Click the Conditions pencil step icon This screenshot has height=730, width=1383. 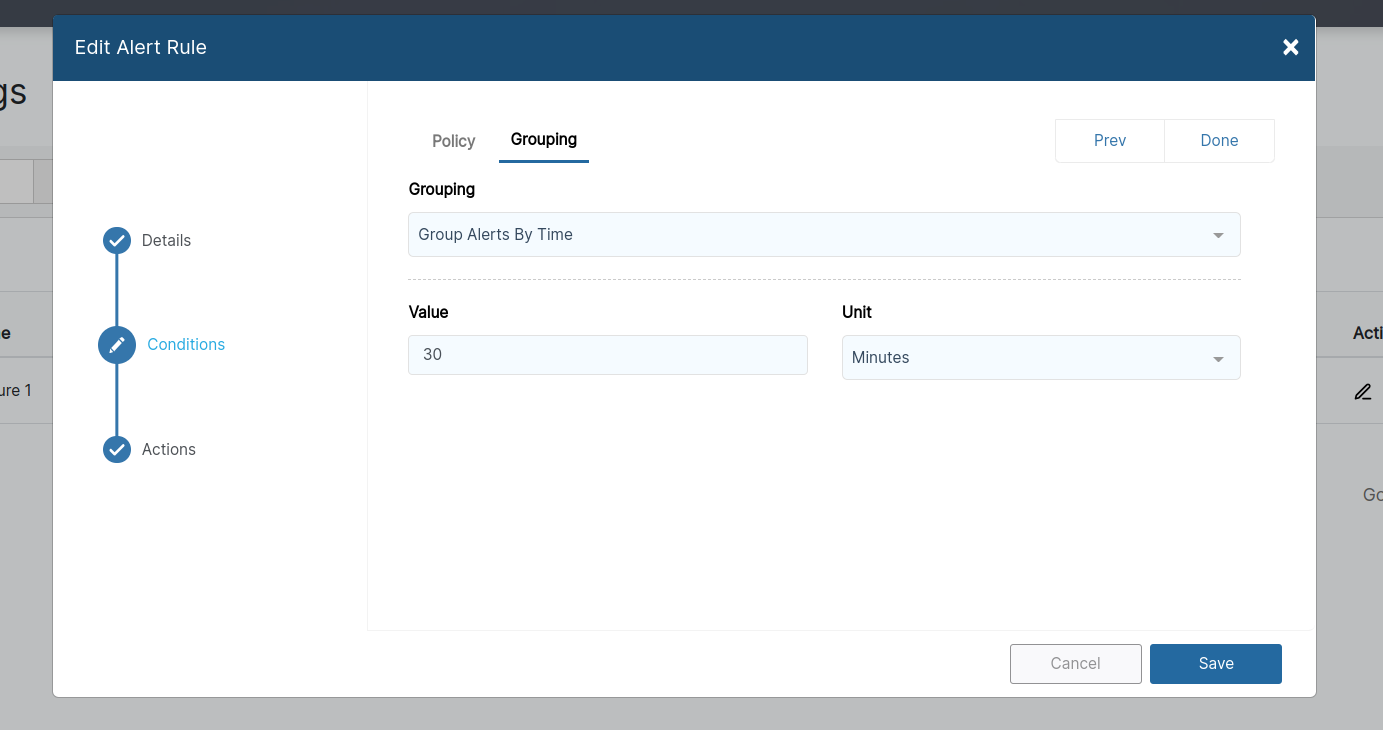click(x=116, y=344)
